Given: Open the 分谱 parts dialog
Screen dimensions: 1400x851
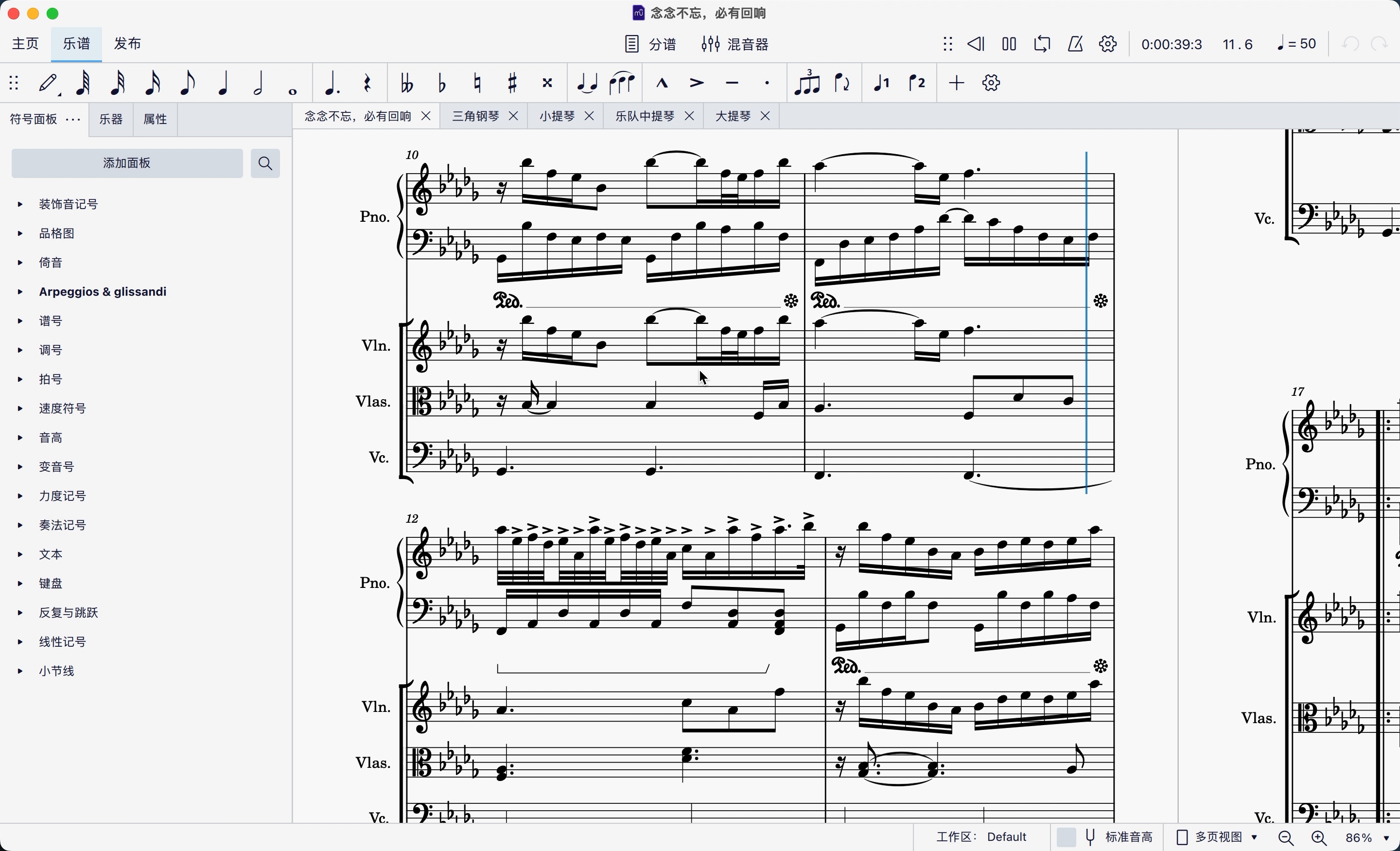Looking at the screenshot, I should pos(650,44).
